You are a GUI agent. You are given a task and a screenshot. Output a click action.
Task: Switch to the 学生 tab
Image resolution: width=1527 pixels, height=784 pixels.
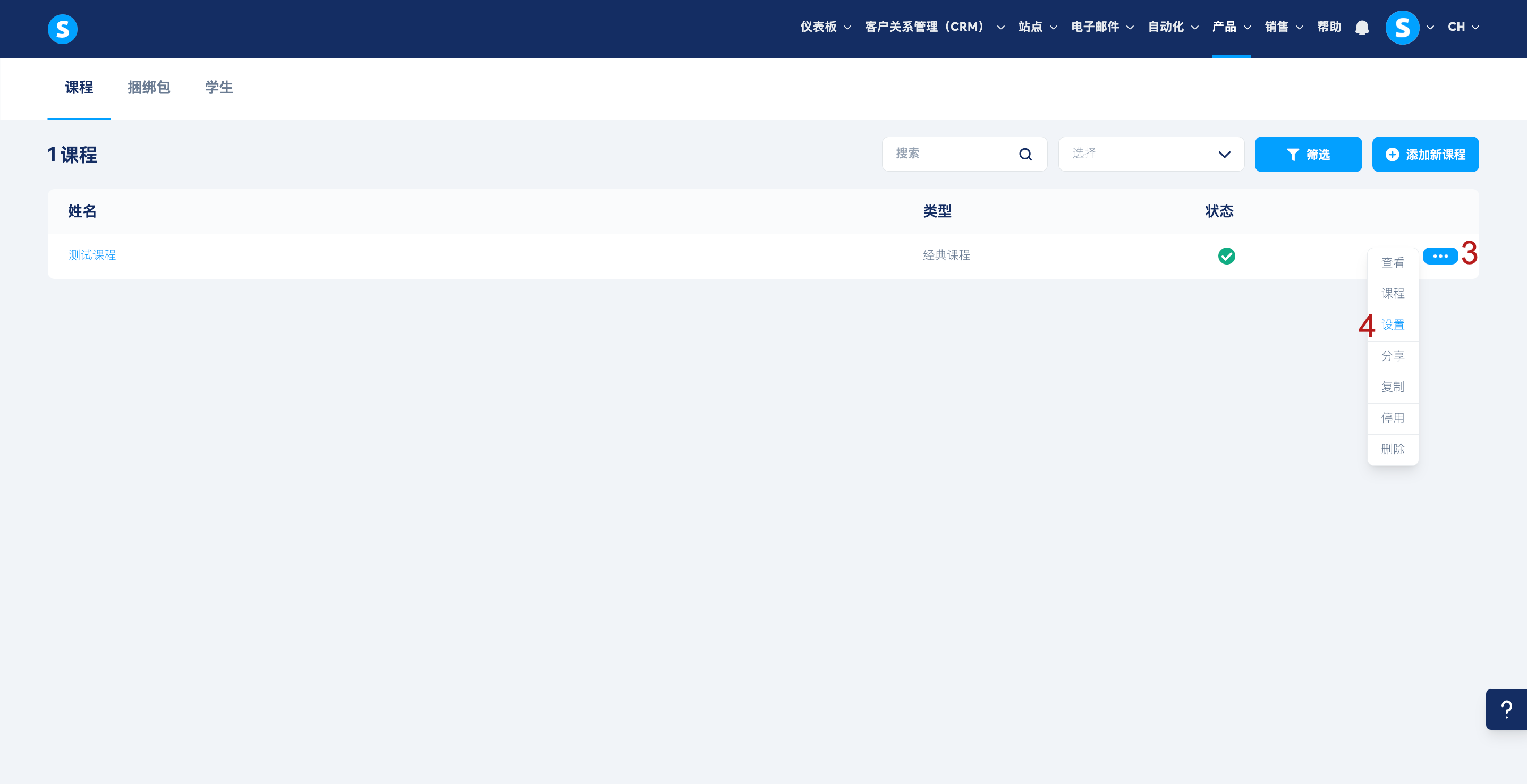point(219,88)
